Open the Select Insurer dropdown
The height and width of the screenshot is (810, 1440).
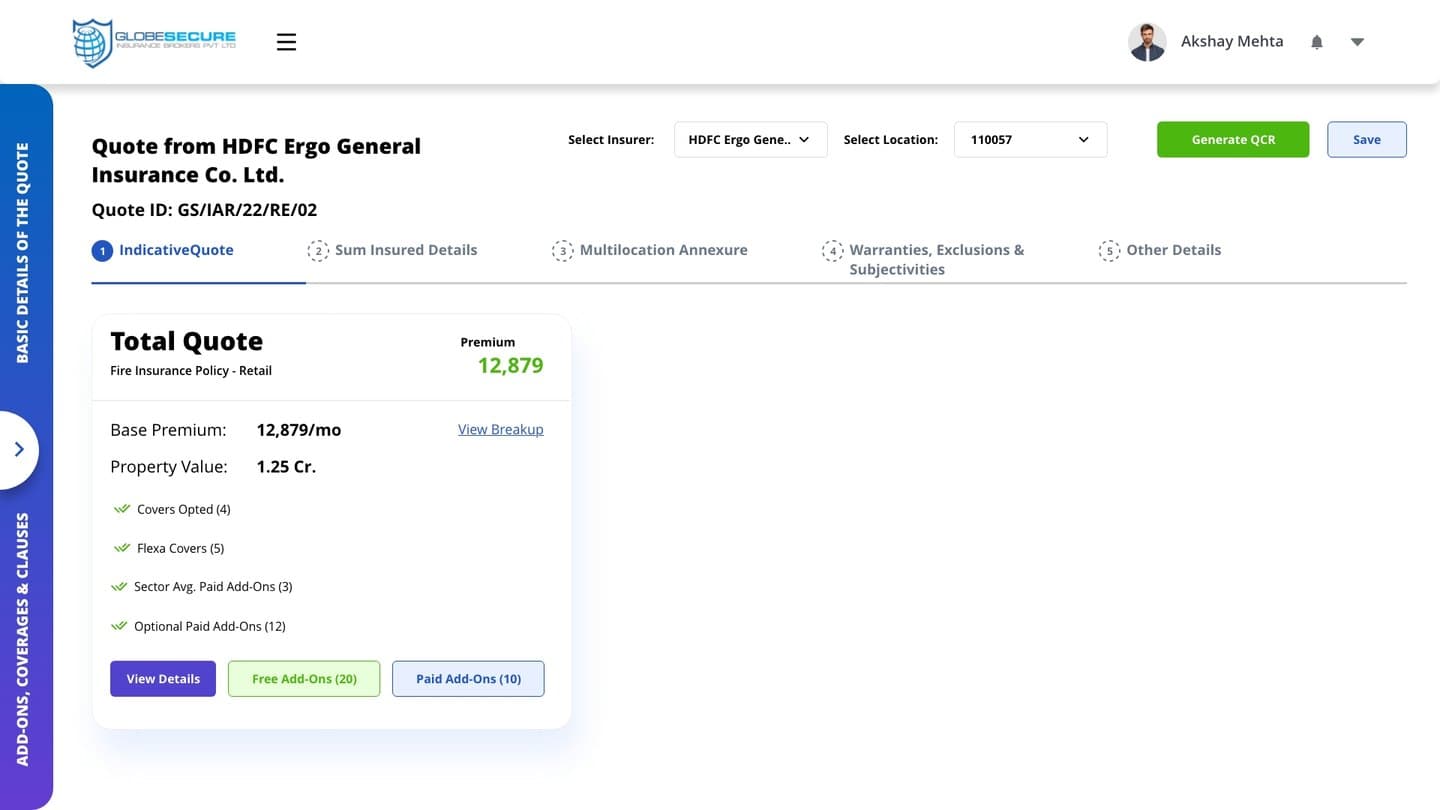click(x=751, y=140)
